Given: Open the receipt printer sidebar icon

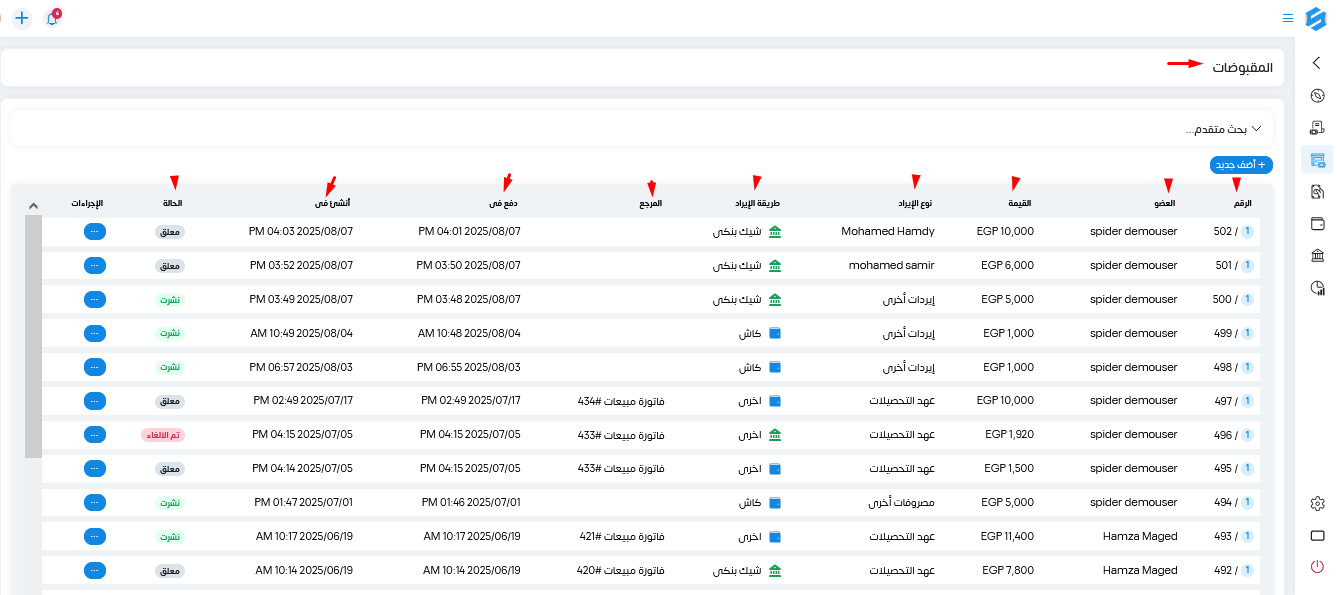Looking at the screenshot, I should pyautogui.click(x=1317, y=128).
